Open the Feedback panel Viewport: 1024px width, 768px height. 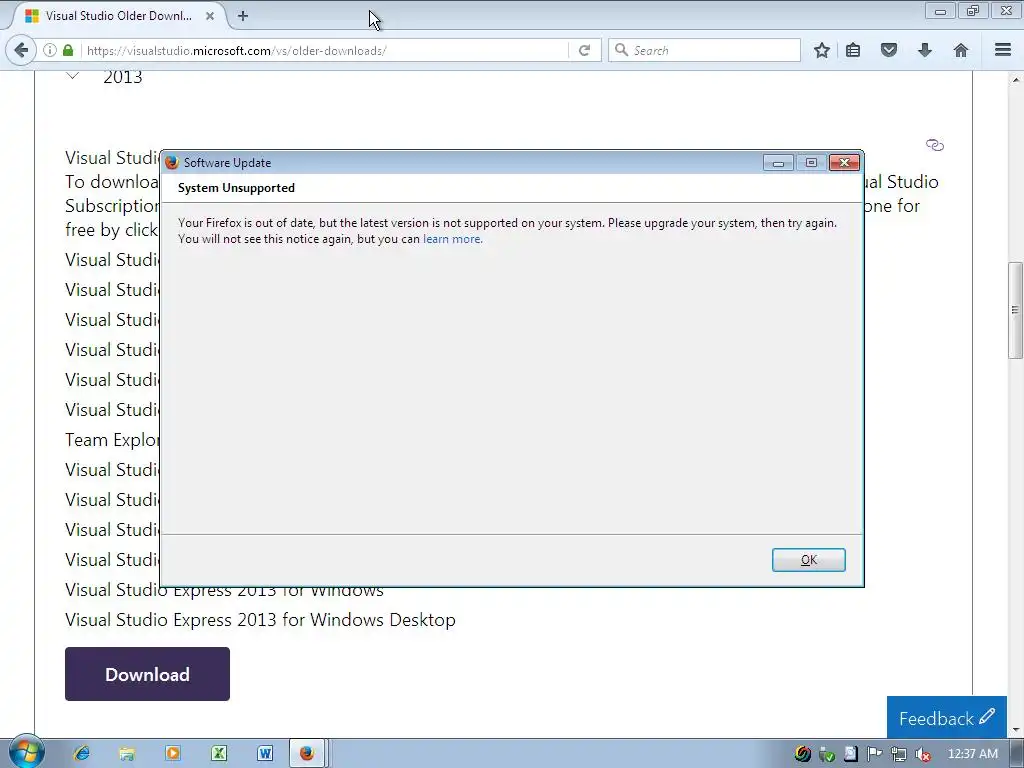click(x=946, y=718)
